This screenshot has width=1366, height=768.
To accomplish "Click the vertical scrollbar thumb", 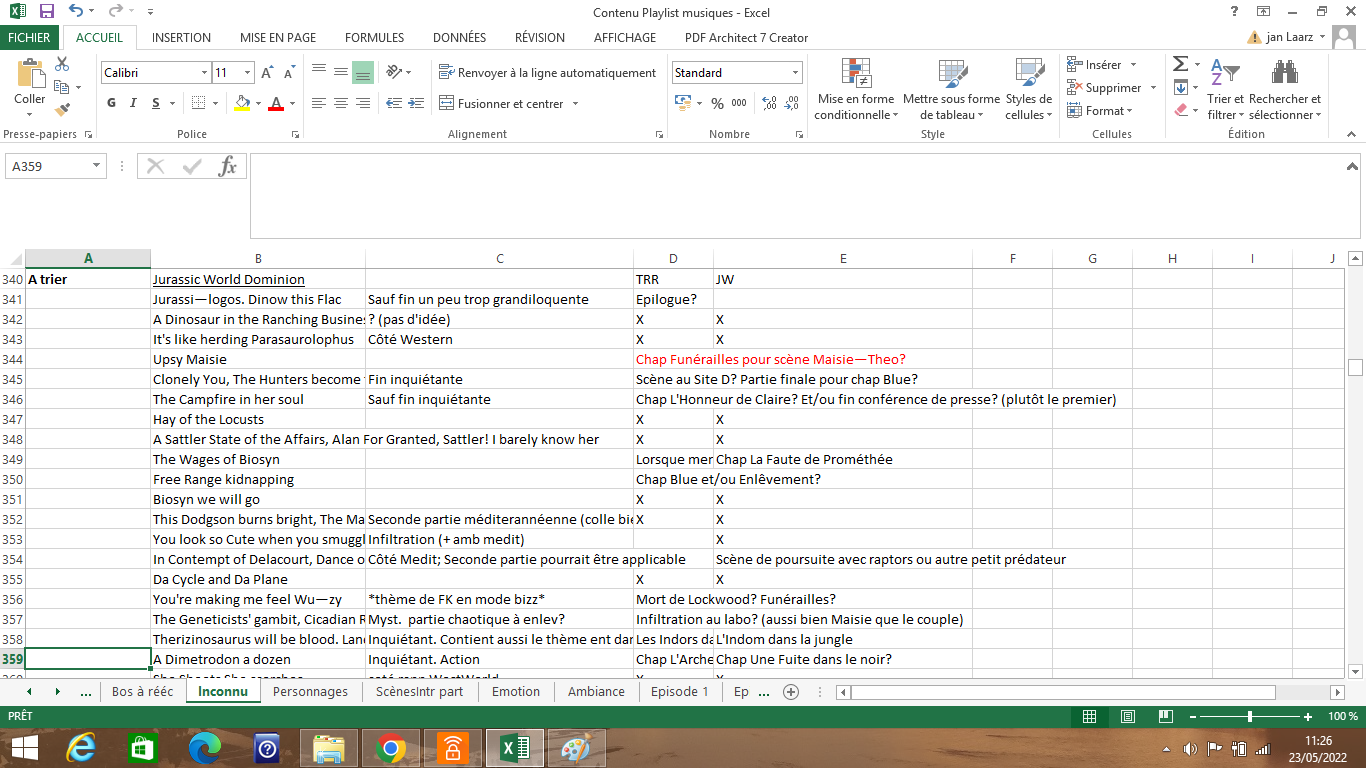I will 1356,367.
